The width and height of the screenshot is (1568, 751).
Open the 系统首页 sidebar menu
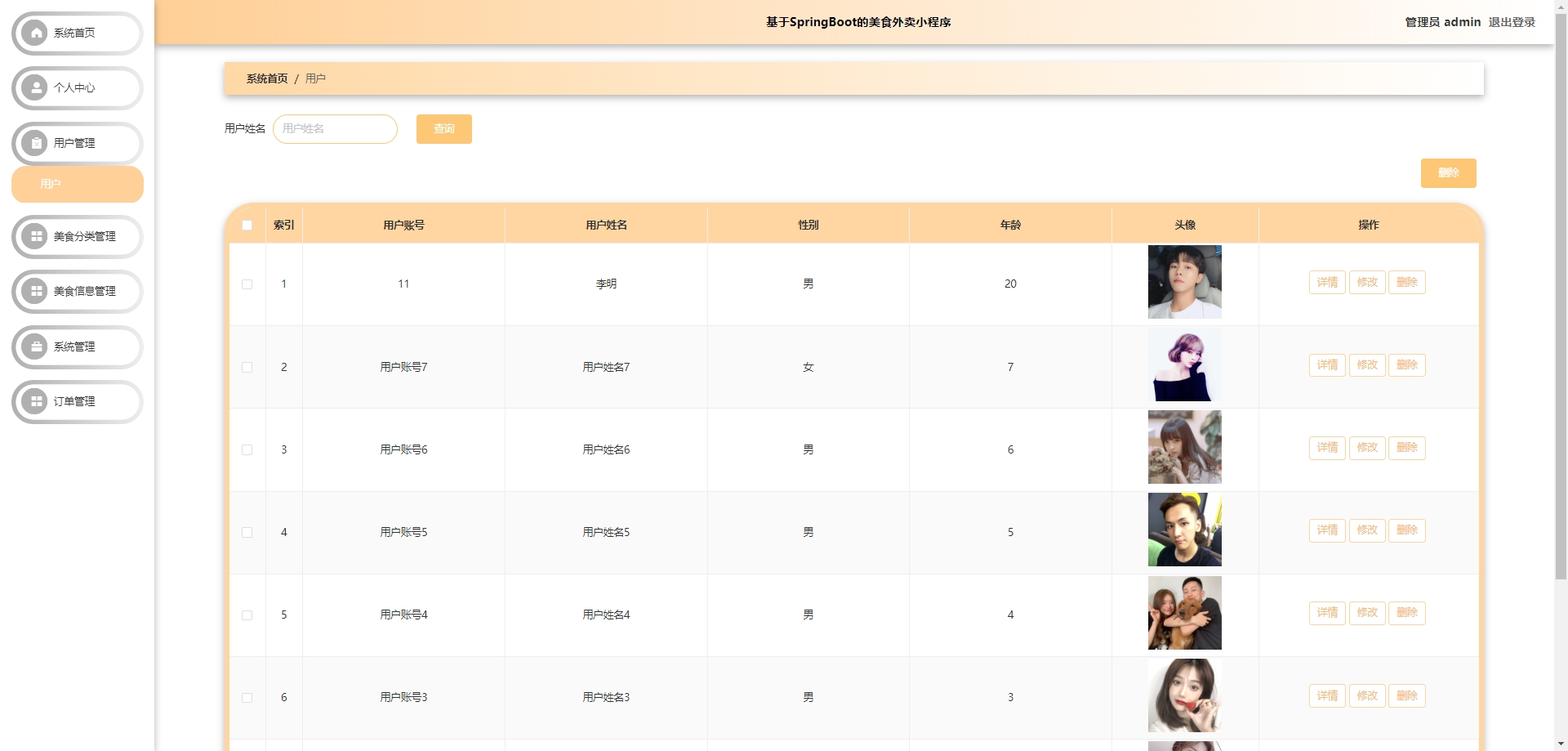(78, 34)
